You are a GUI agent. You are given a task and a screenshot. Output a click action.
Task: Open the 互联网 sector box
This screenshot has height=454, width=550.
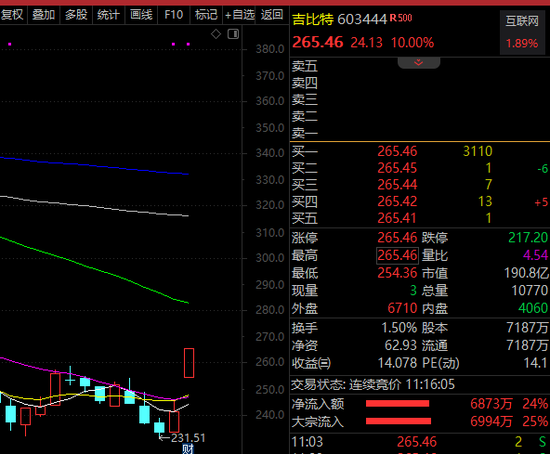coord(522,32)
